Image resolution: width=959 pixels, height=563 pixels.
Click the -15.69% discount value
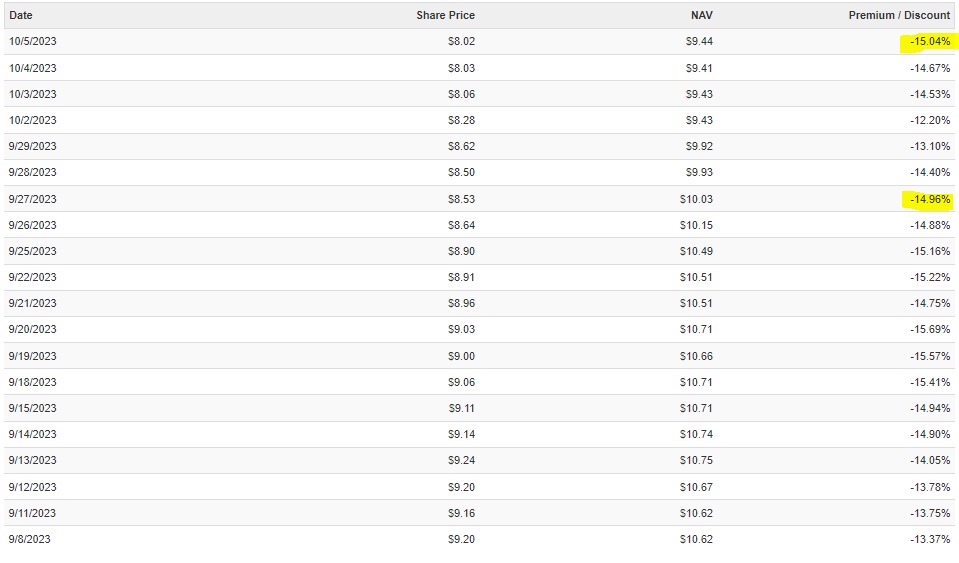(x=930, y=329)
